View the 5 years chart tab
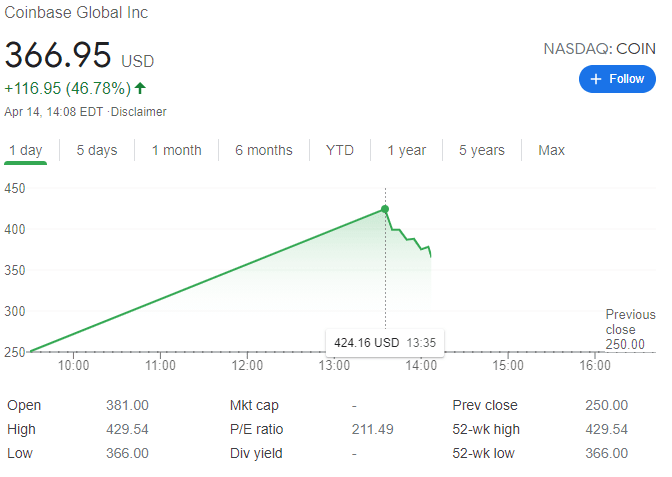This screenshot has width=672, height=477. pyautogui.click(x=482, y=150)
